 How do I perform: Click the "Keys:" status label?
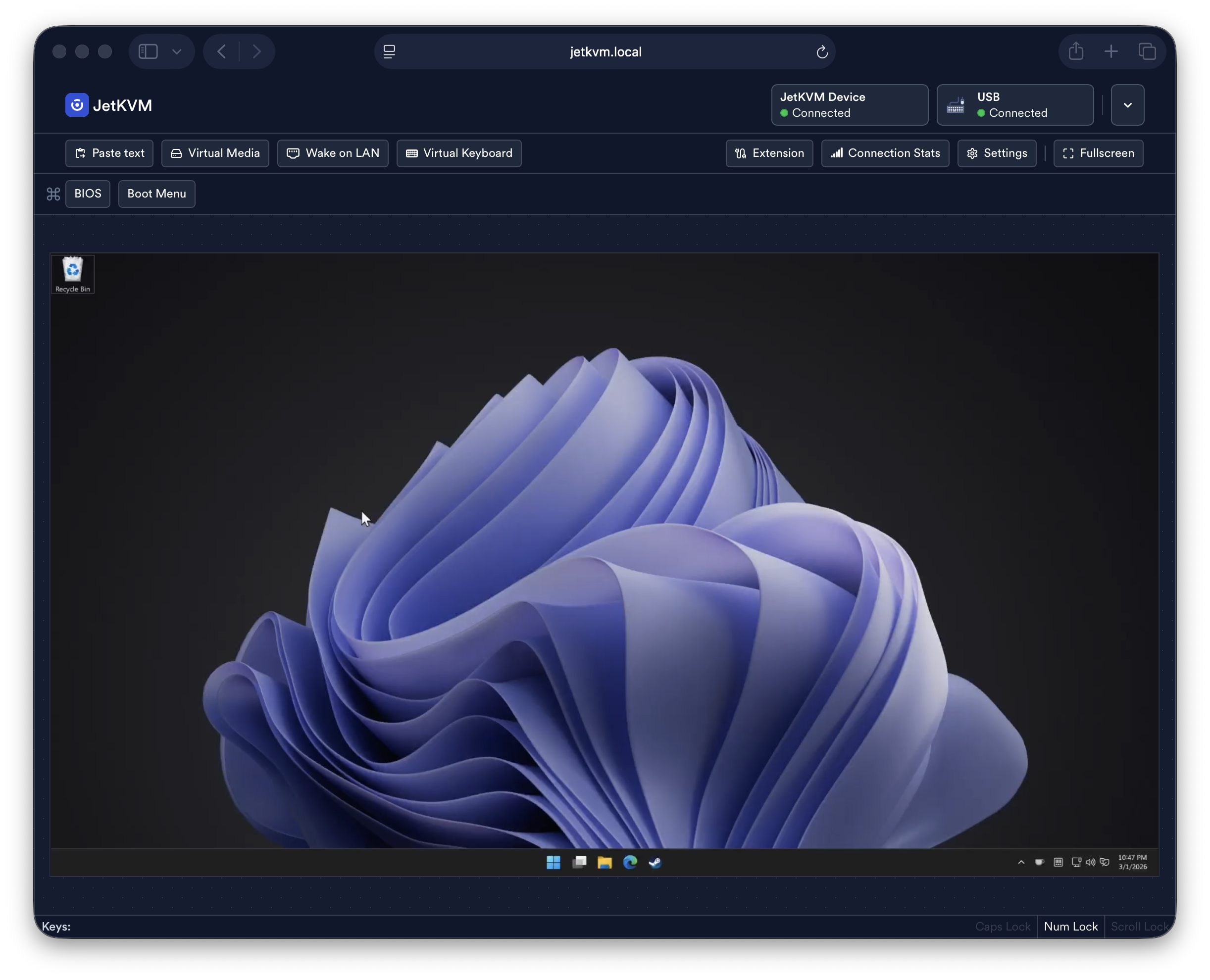tap(56, 927)
